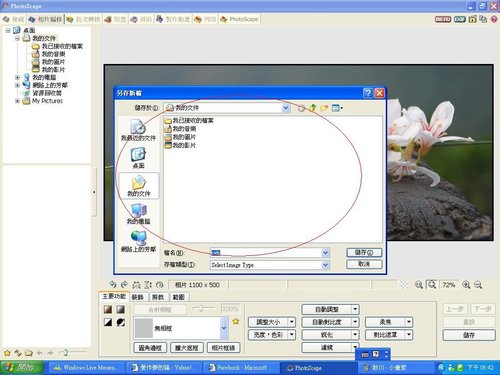
Task: Select 我的圖片 in folder tree
Action: point(53,62)
